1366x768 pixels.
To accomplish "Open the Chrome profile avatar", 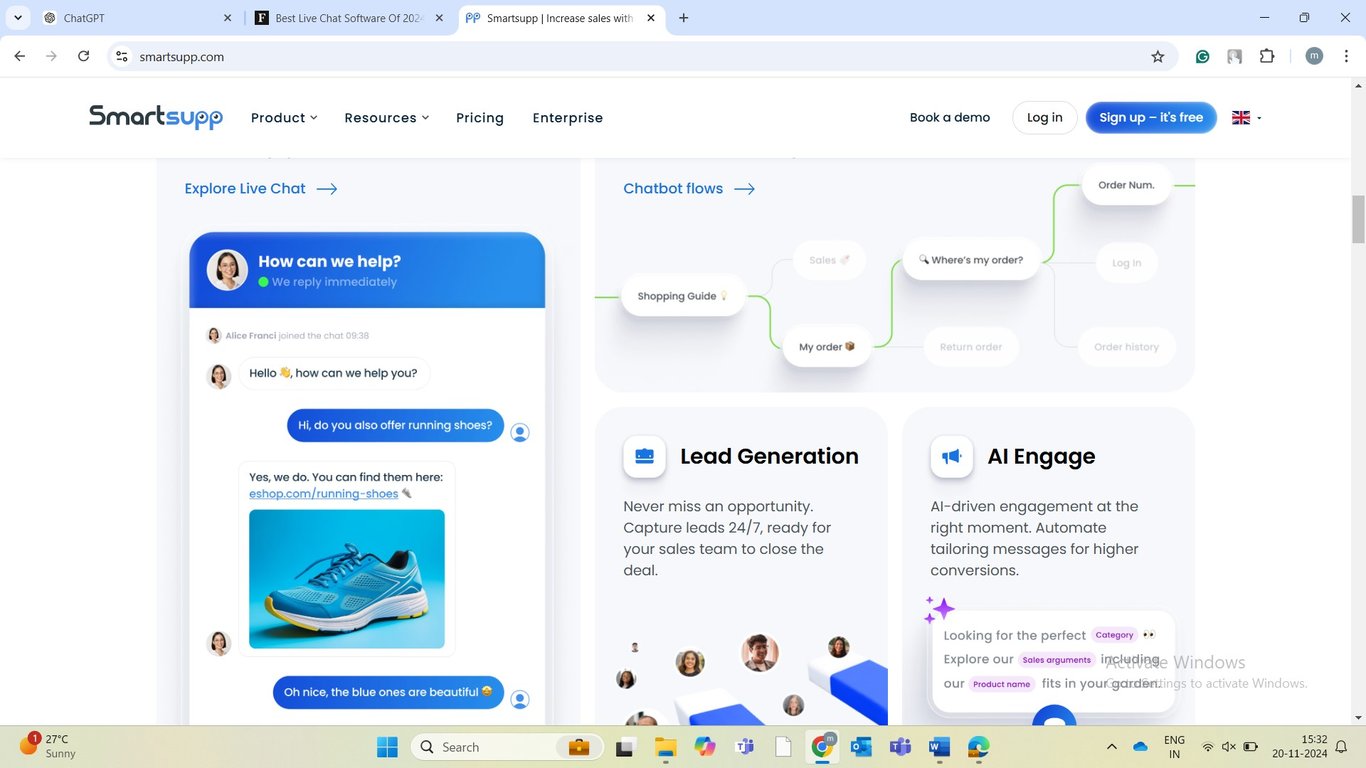I will click(1313, 56).
